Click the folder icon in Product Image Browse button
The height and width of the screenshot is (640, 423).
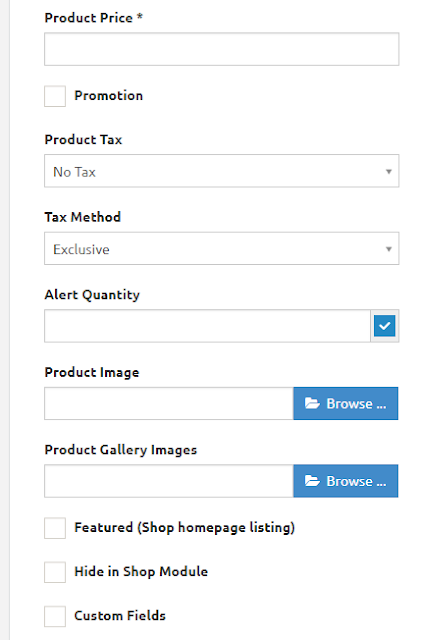(x=312, y=403)
